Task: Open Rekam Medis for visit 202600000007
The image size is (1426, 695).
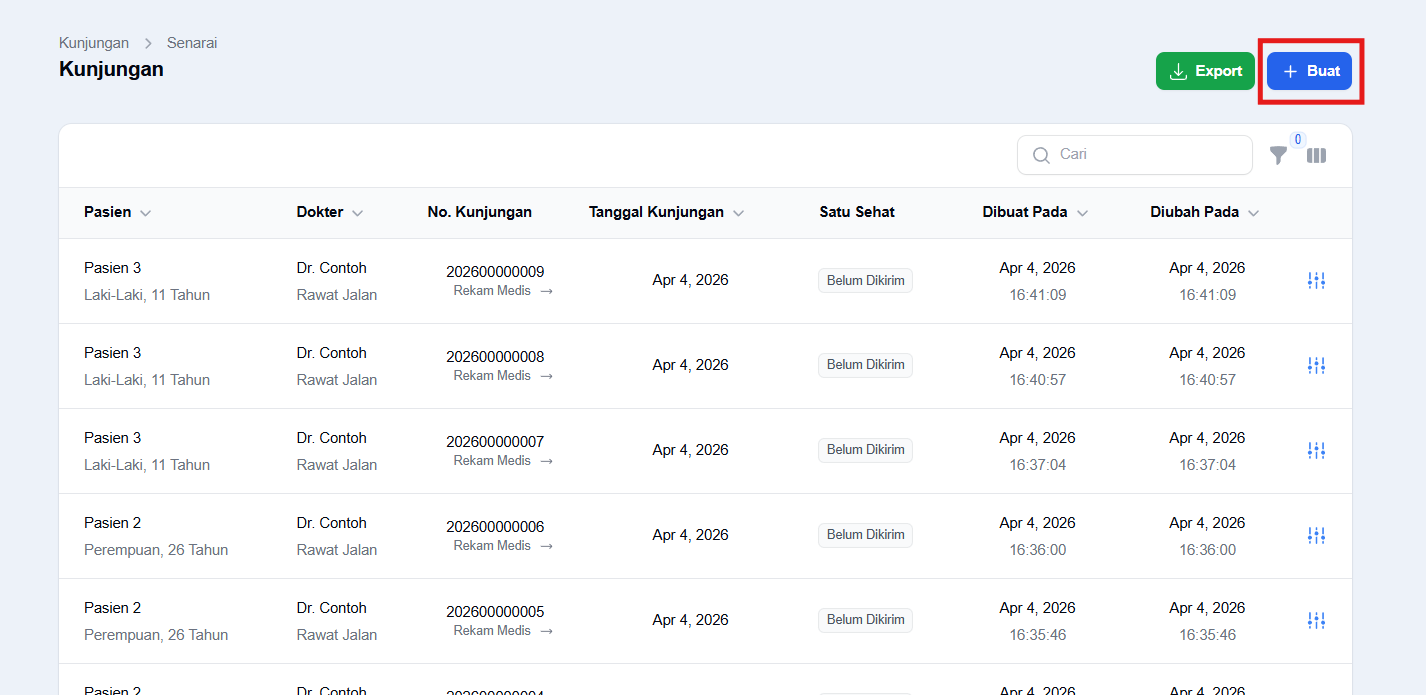Action: point(503,461)
